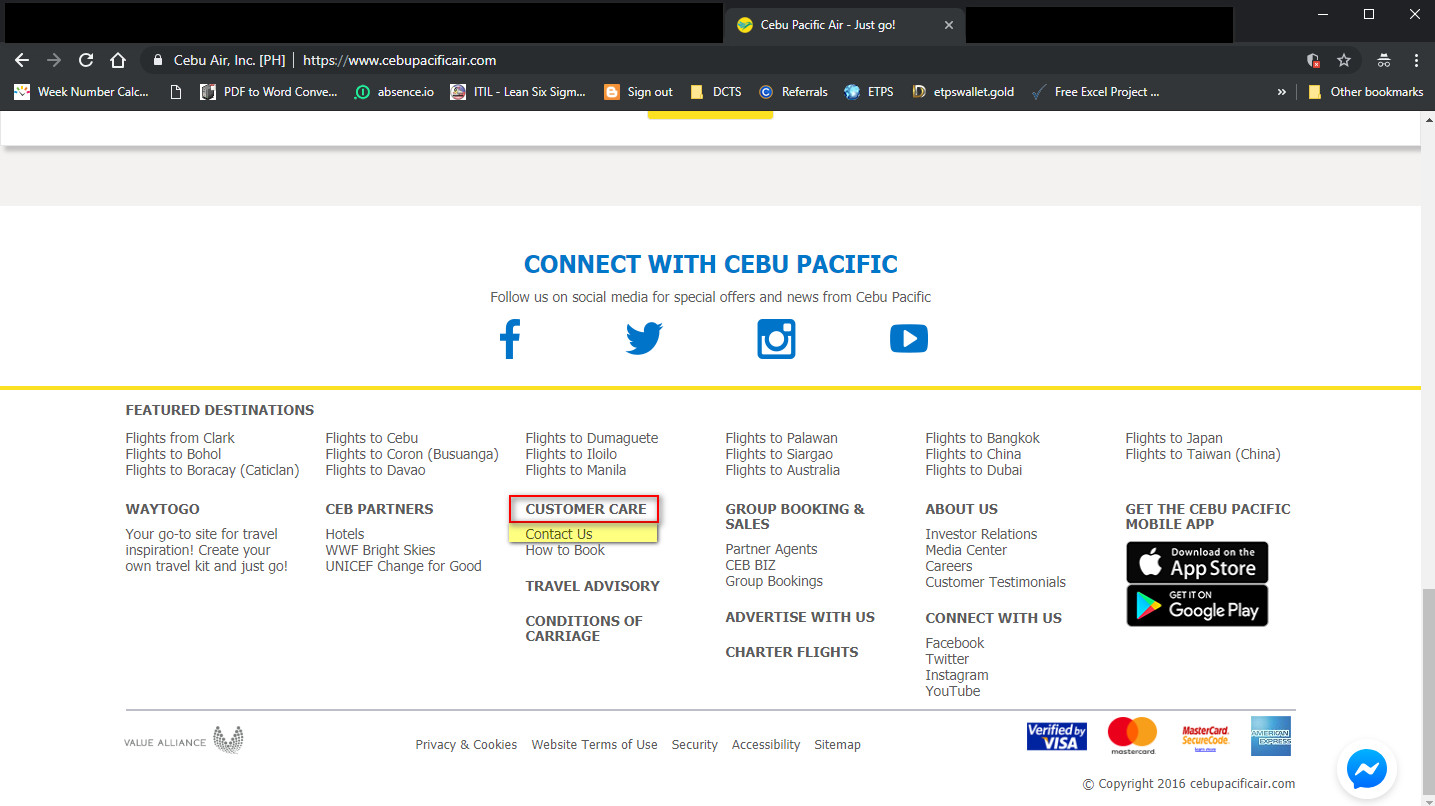The width and height of the screenshot is (1435, 806).
Task: Open the CEB BIZ link
Action: pos(750,565)
